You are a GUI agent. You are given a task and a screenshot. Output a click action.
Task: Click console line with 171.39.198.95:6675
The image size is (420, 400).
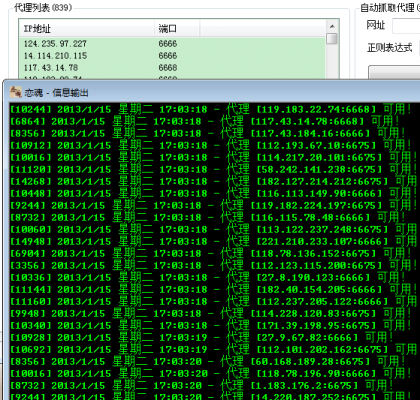tap(211, 325)
